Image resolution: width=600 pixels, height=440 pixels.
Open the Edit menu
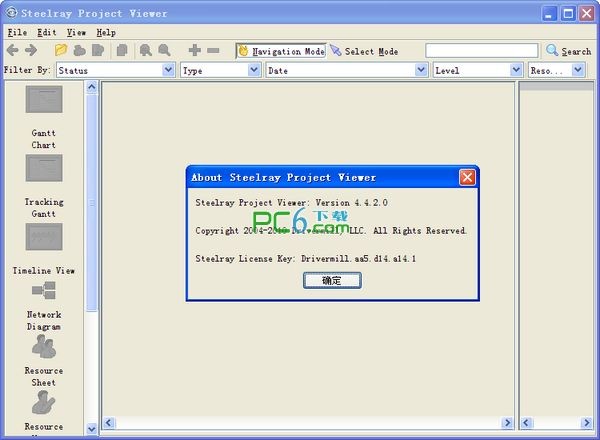tap(47, 33)
